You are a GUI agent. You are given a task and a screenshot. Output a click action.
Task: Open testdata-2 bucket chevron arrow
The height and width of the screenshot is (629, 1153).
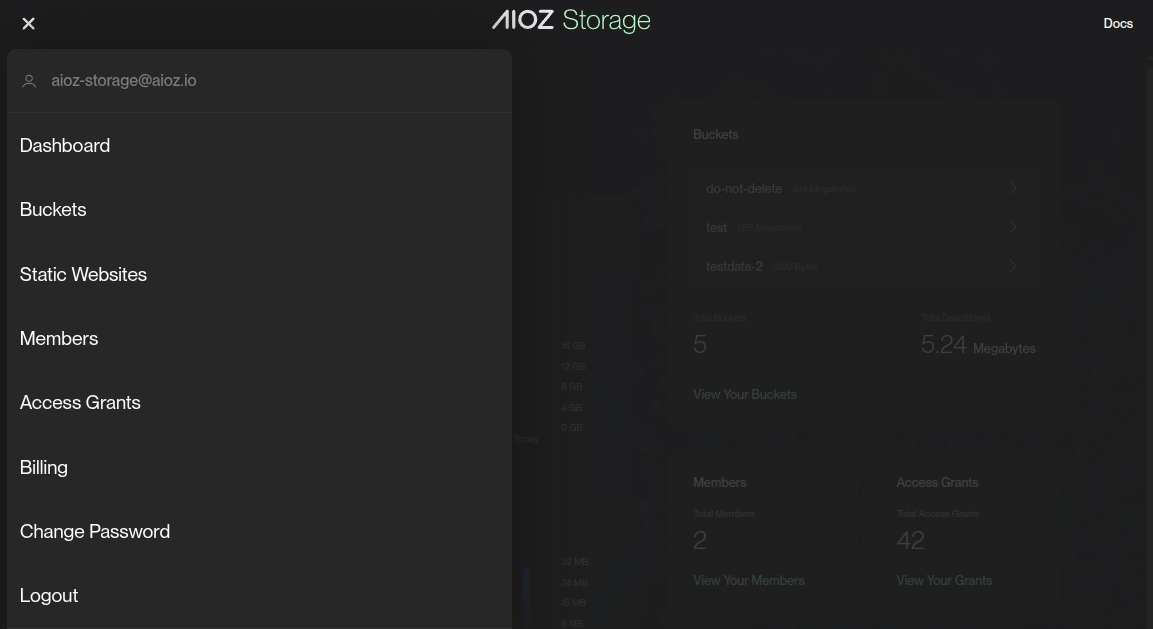(1012, 266)
